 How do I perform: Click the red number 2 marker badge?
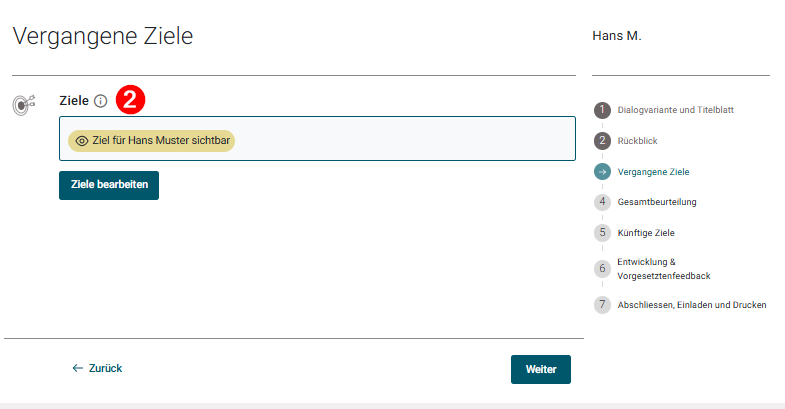(132, 100)
